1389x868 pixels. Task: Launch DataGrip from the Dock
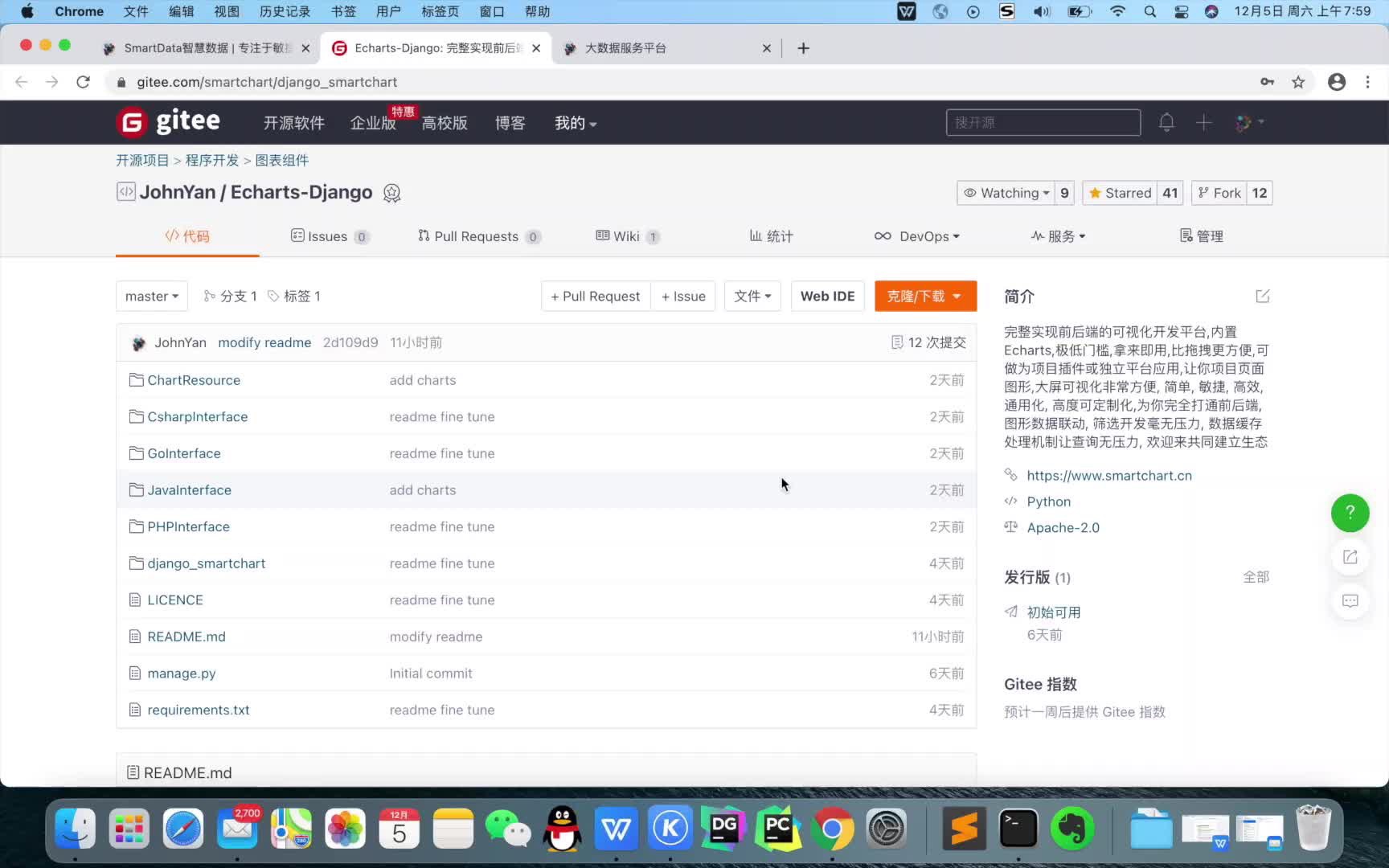coord(724,829)
